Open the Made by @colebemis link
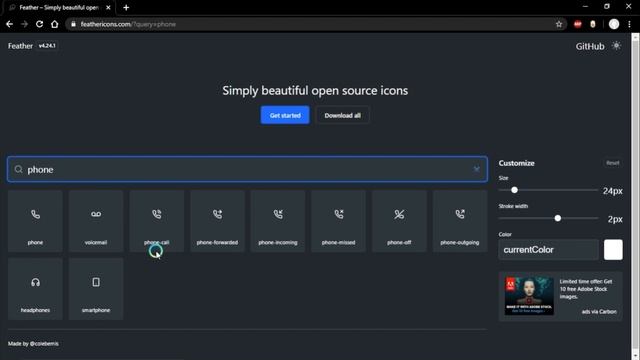Viewport: 640px width, 360px height. pos(33,344)
